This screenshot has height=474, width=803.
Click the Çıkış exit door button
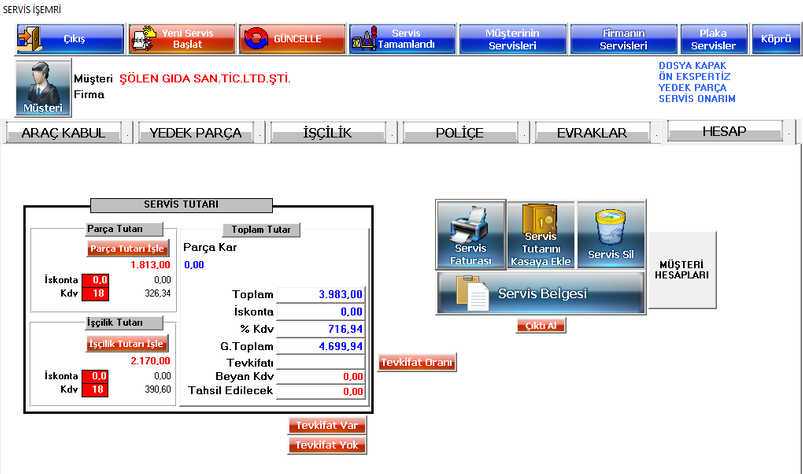point(70,39)
